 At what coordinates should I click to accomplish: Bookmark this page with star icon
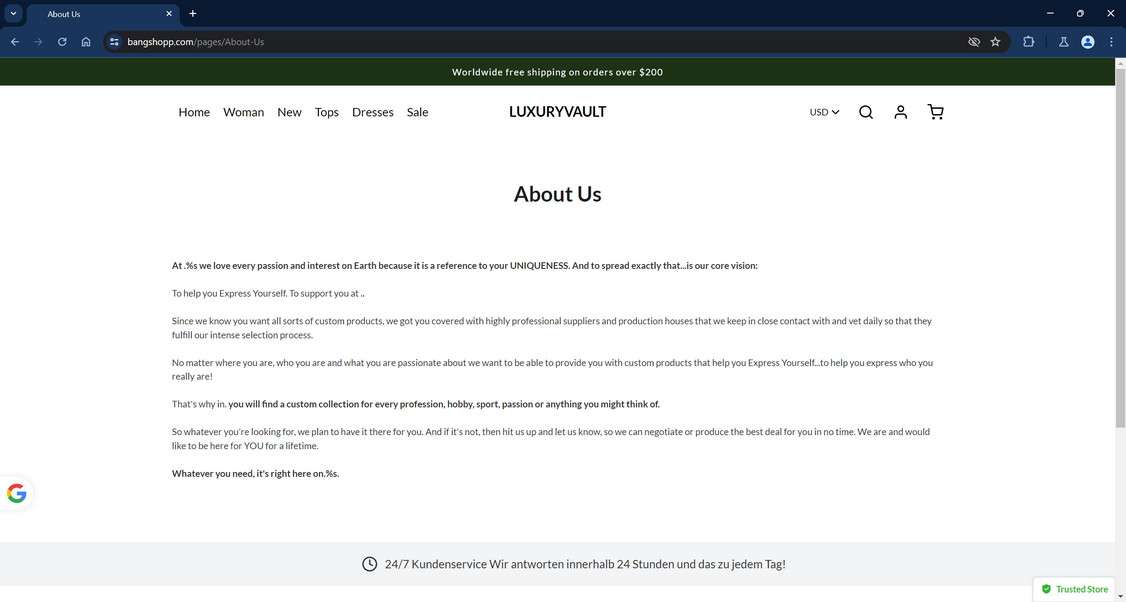click(x=995, y=42)
